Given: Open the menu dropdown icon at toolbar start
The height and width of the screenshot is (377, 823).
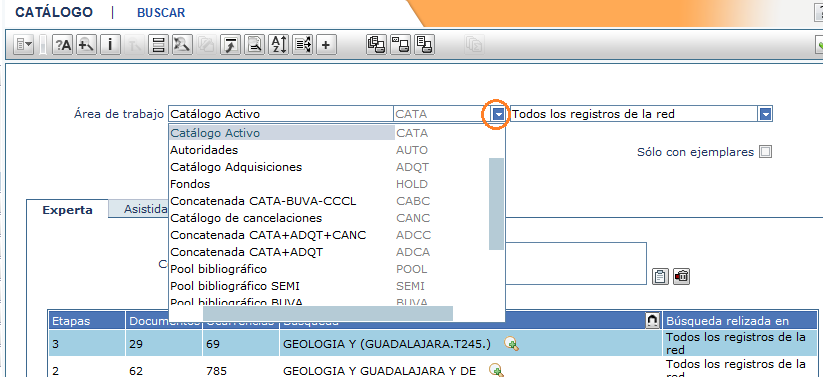Looking at the screenshot, I should click(24, 45).
